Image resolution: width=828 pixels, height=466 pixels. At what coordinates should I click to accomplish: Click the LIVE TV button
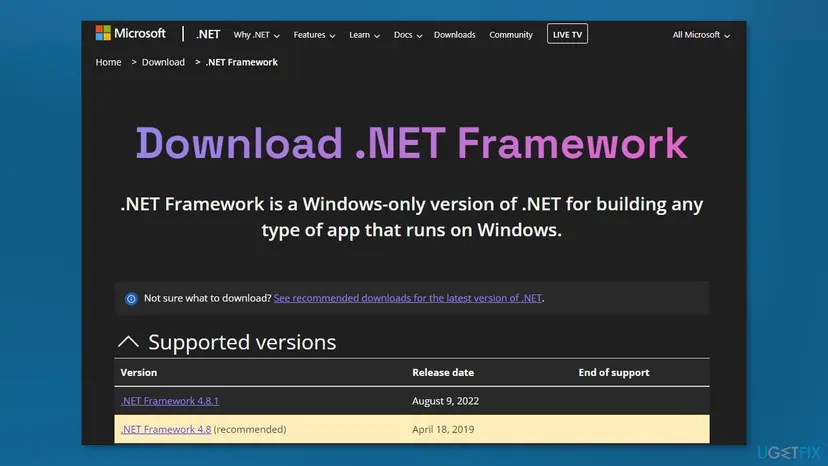click(x=567, y=34)
